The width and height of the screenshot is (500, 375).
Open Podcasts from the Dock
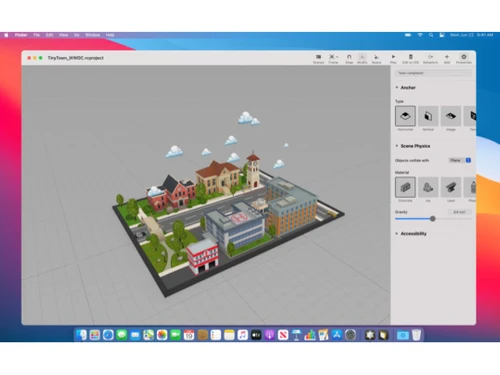pos(269,335)
